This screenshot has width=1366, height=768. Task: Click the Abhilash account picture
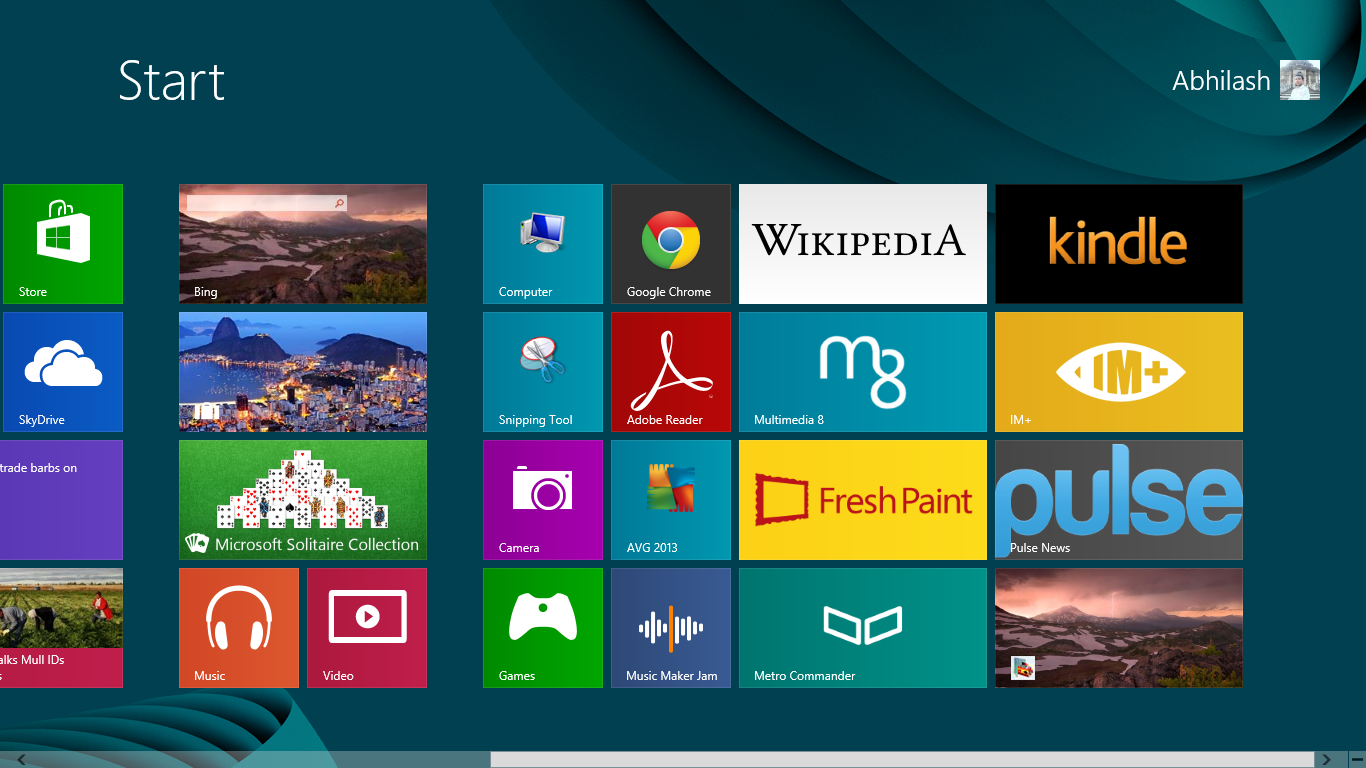[x=1300, y=80]
